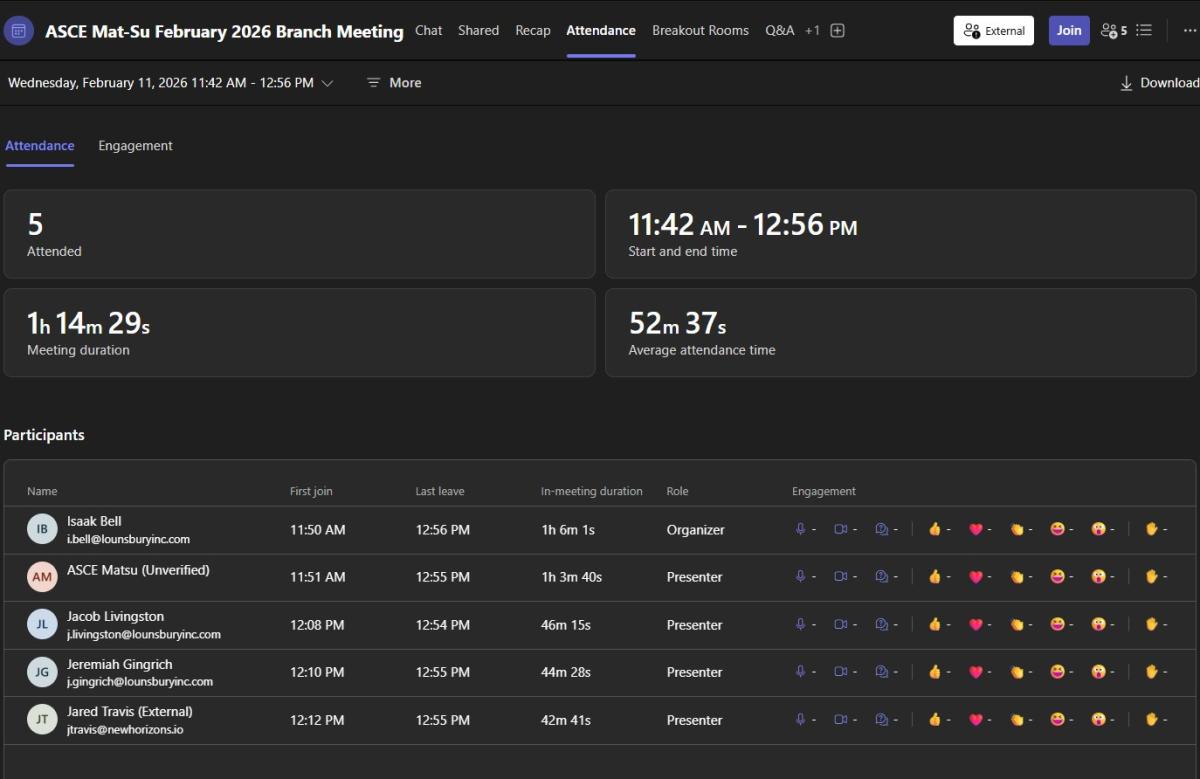Open the more options ellipsis menu

(1189, 31)
